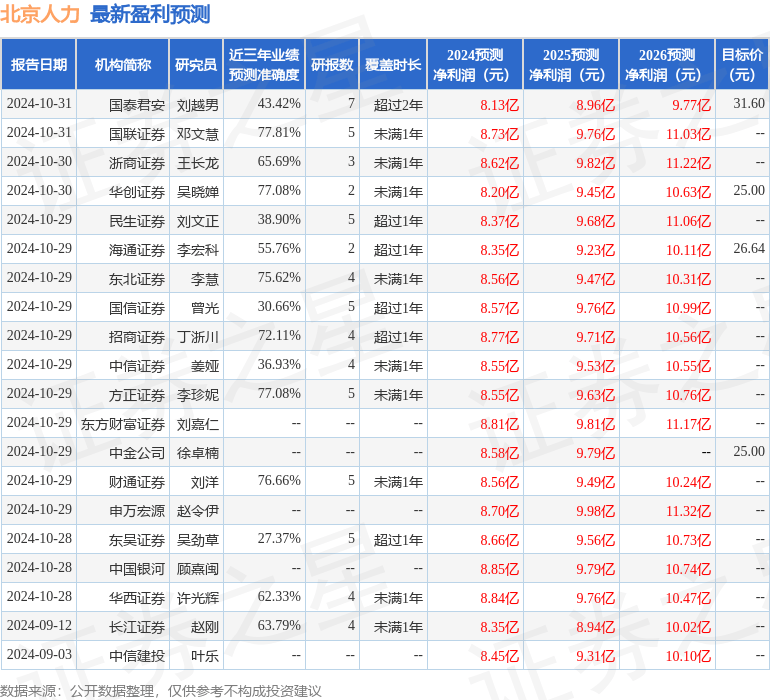Click the 2025预测净利润 column header
Screen dimensions: 770x700
(571, 64)
